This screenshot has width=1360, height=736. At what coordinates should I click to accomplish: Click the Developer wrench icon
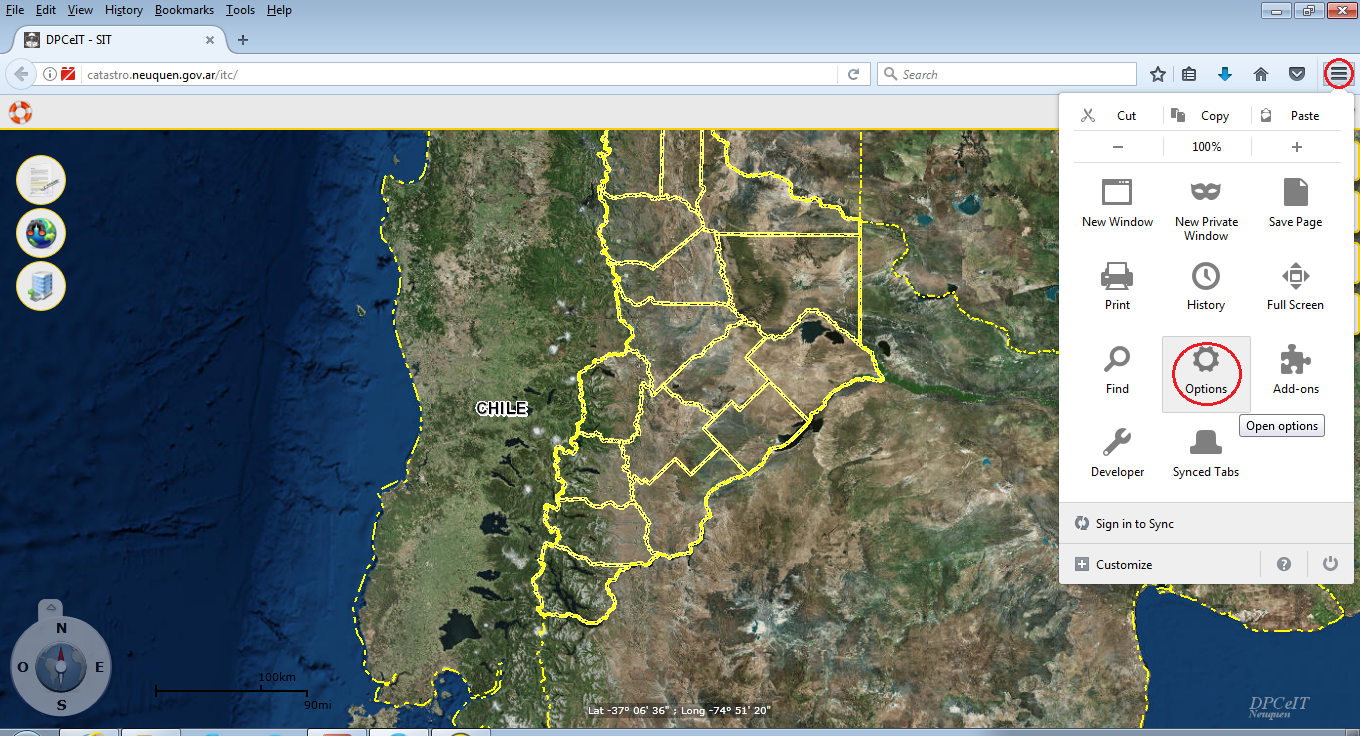pyautogui.click(x=1117, y=443)
